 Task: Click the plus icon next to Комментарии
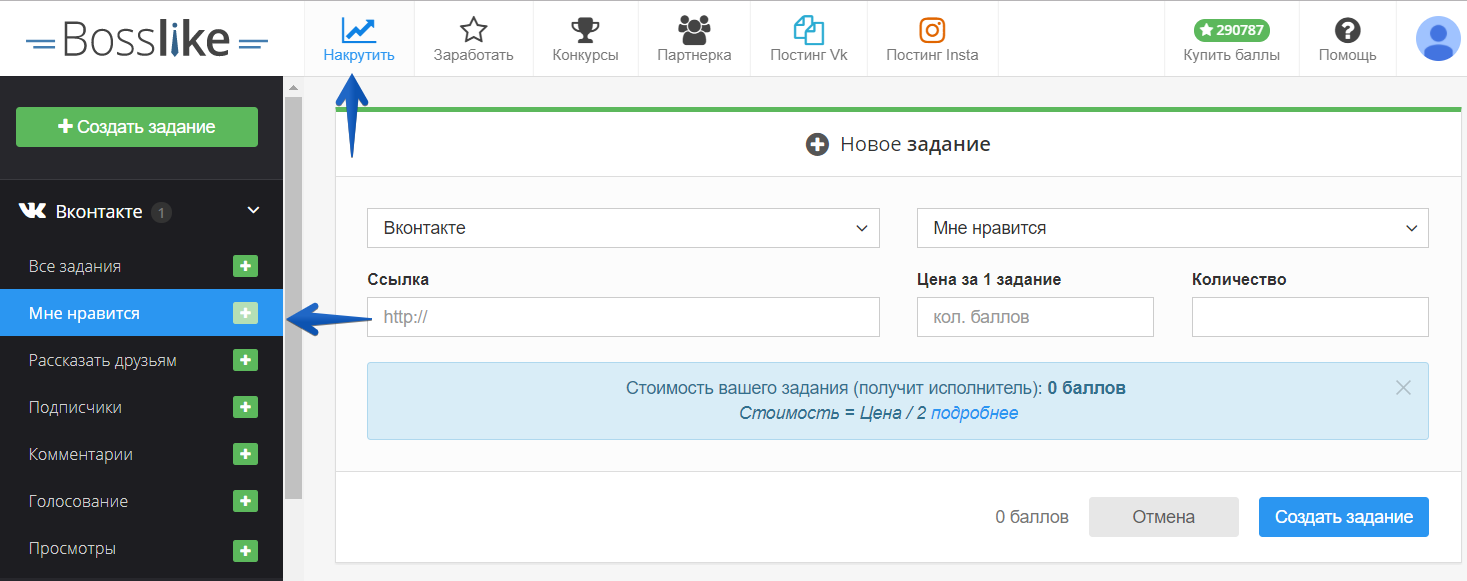245,454
